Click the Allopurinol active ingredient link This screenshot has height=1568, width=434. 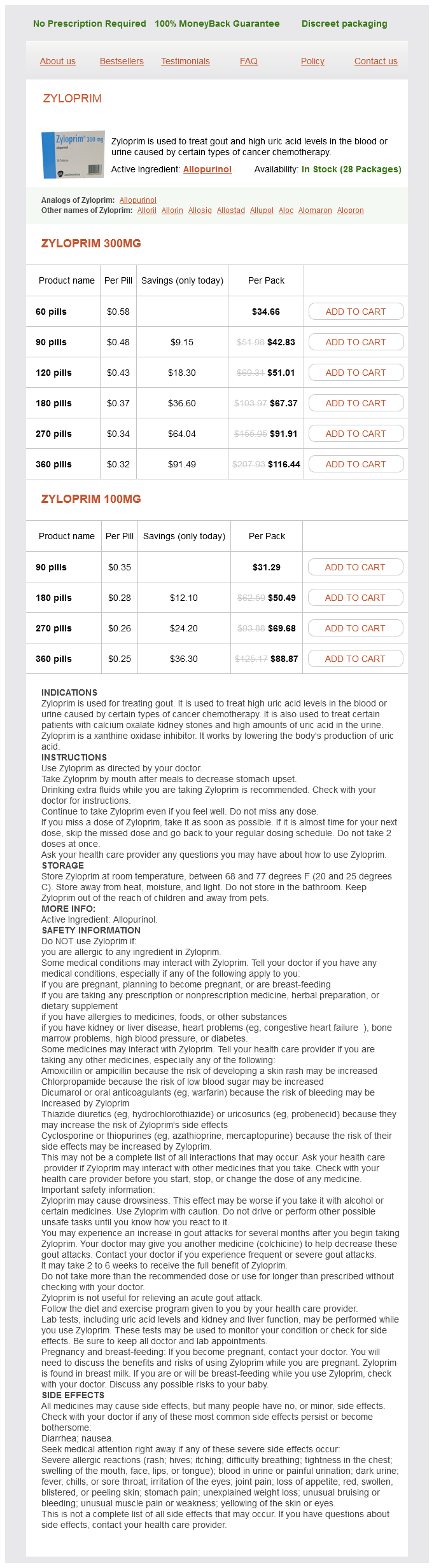(207, 169)
